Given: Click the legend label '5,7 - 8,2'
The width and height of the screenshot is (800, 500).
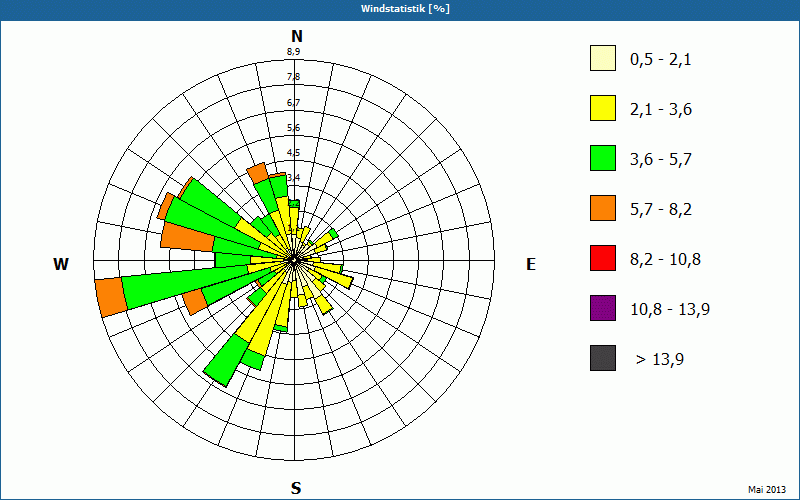Looking at the screenshot, I should pos(661,210).
